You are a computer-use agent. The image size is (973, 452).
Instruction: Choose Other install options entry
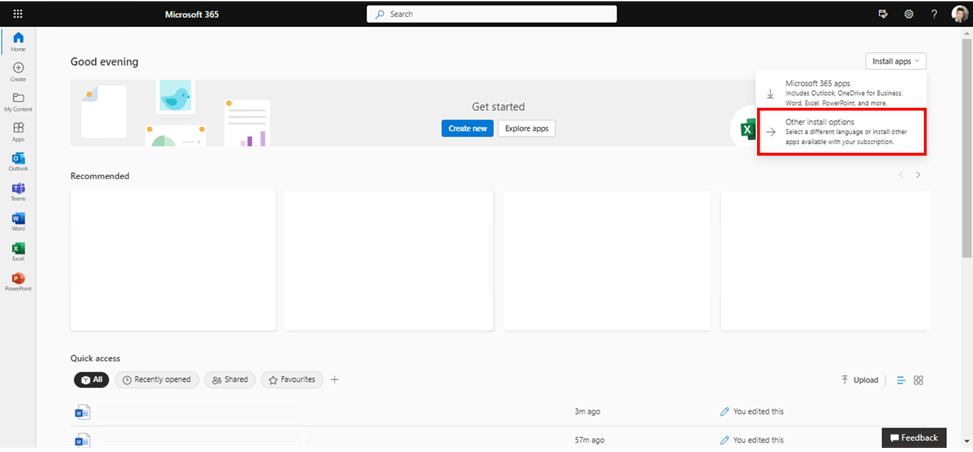click(841, 132)
